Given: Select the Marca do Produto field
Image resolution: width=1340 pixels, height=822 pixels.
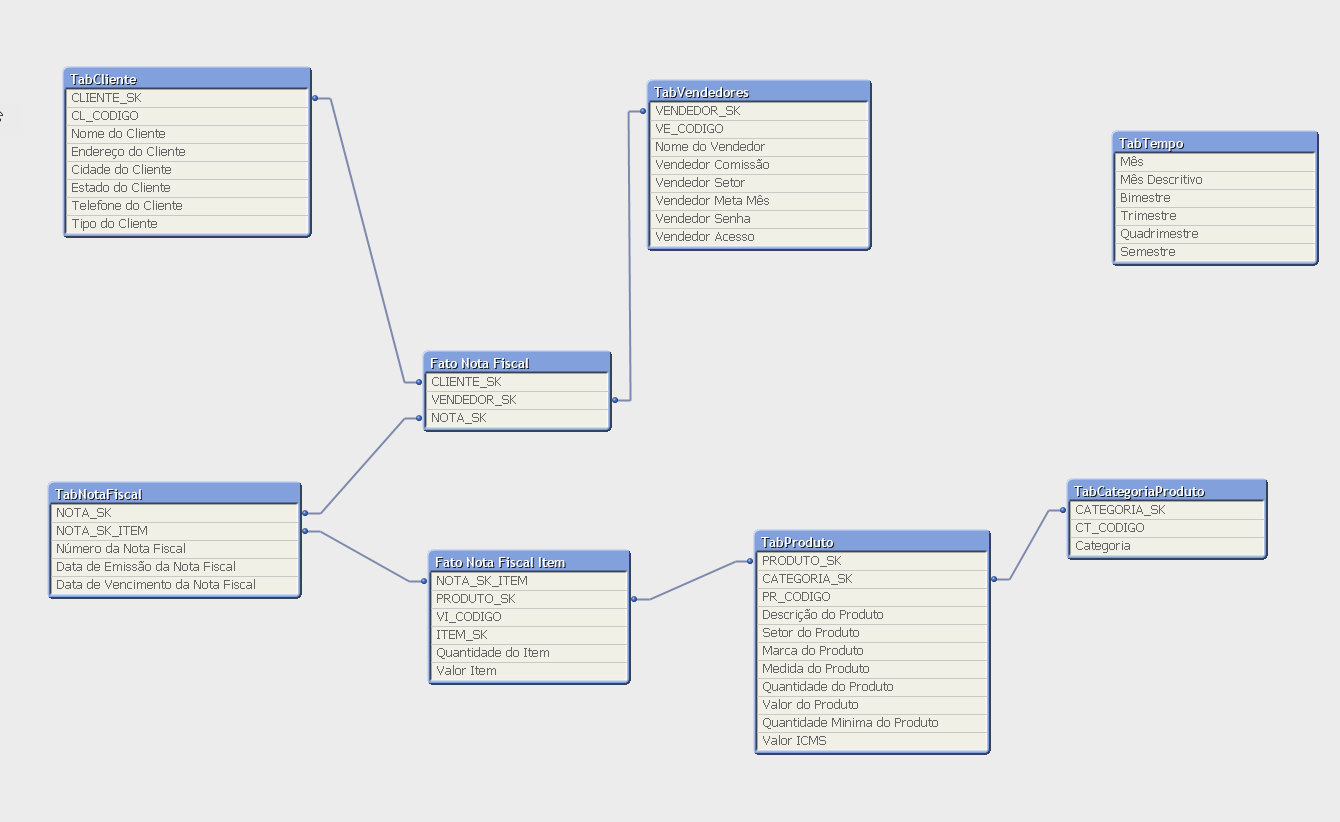Looking at the screenshot, I should [872, 651].
